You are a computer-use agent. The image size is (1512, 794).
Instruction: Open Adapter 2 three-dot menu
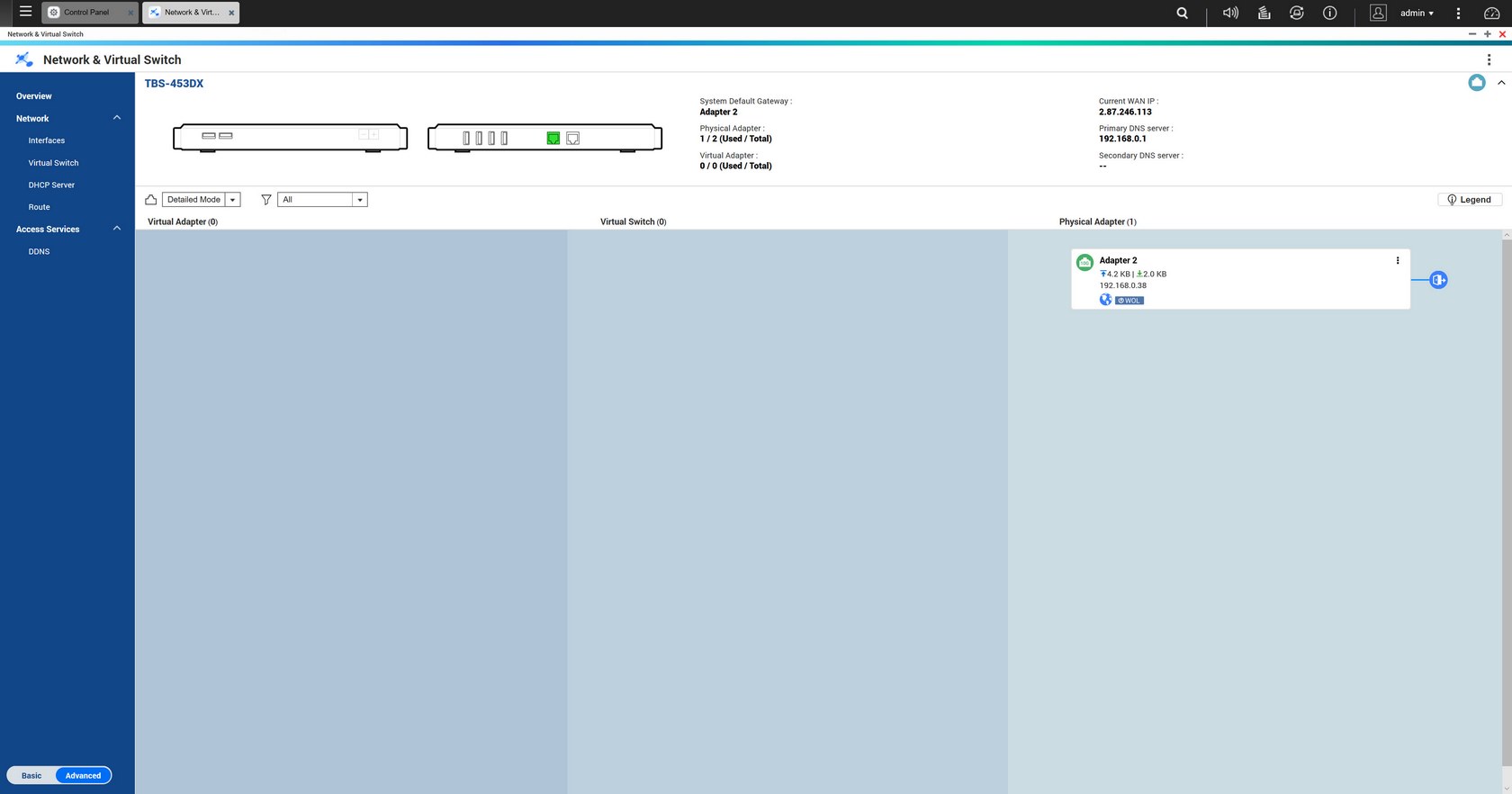click(1398, 260)
